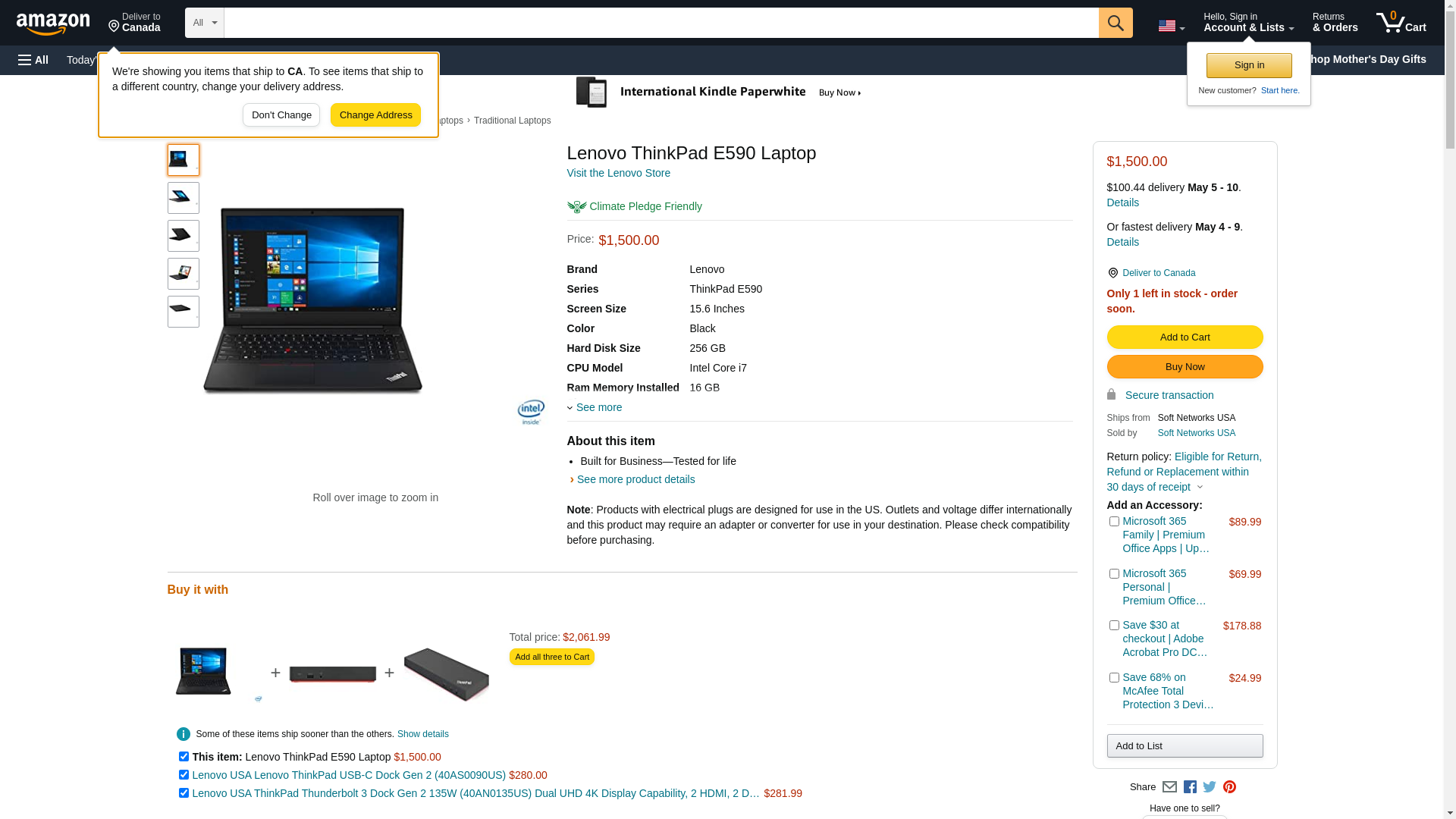Open the shopping cart icon
Image resolution: width=1456 pixels, height=819 pixels.
pos(1401,23)
